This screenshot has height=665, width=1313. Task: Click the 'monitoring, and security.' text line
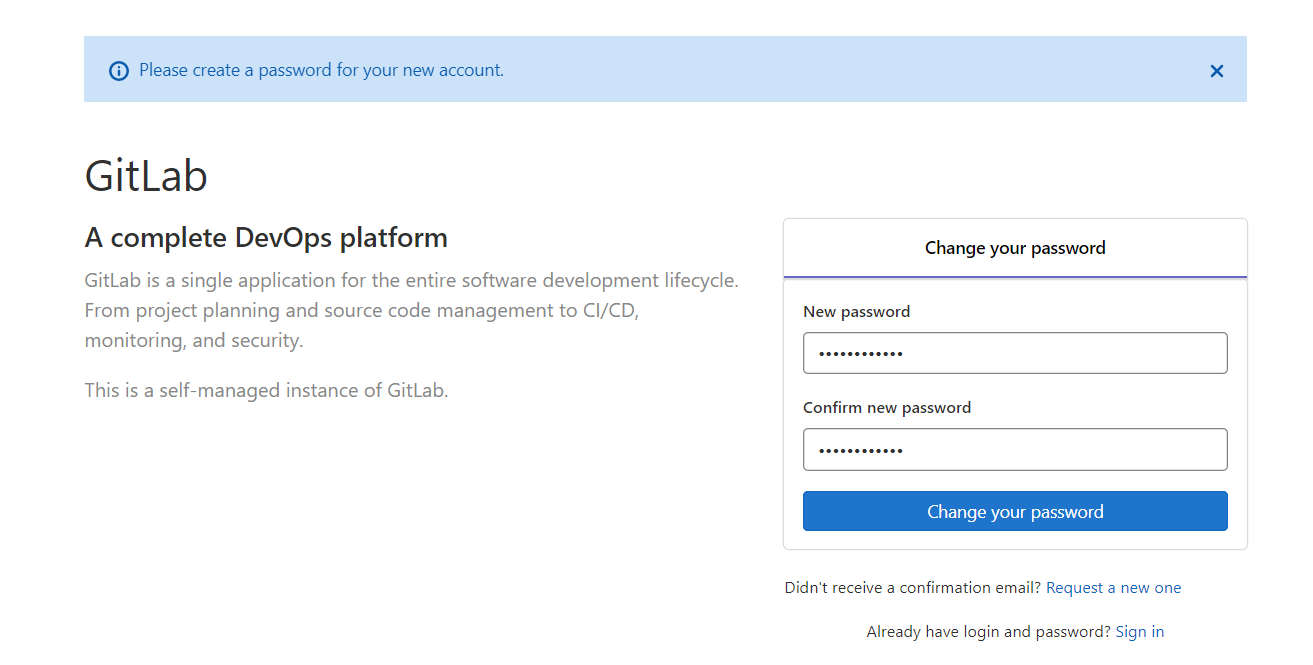point(193,341)
